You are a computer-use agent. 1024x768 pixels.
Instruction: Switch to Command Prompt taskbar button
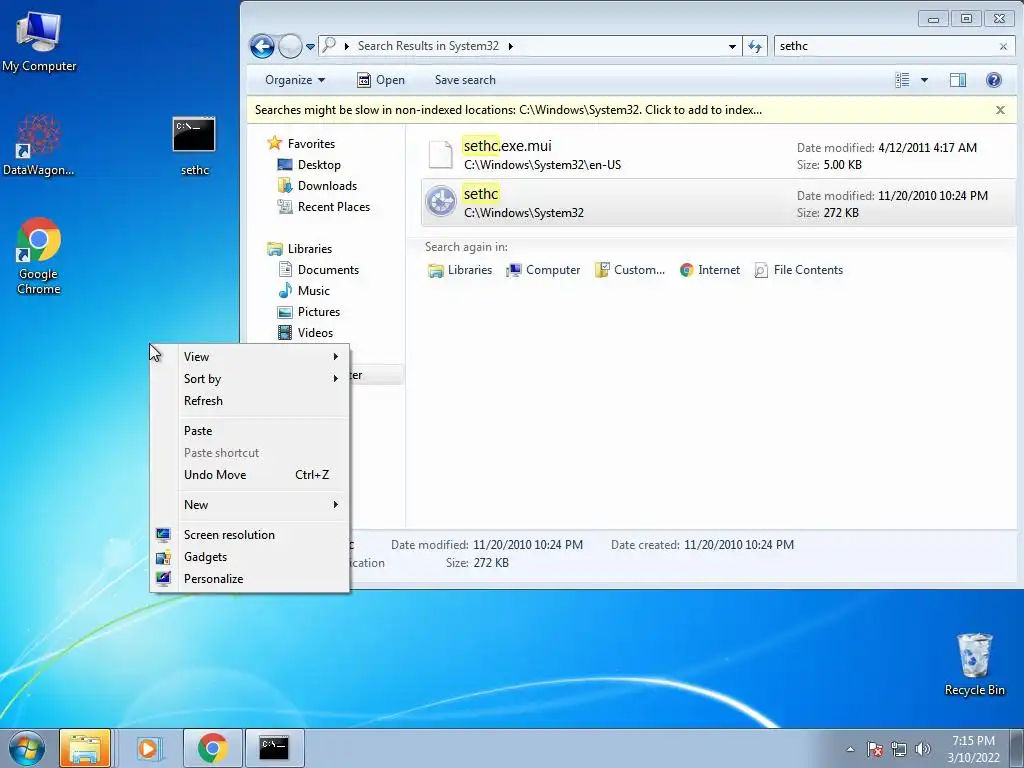click(x=274, y=748)
